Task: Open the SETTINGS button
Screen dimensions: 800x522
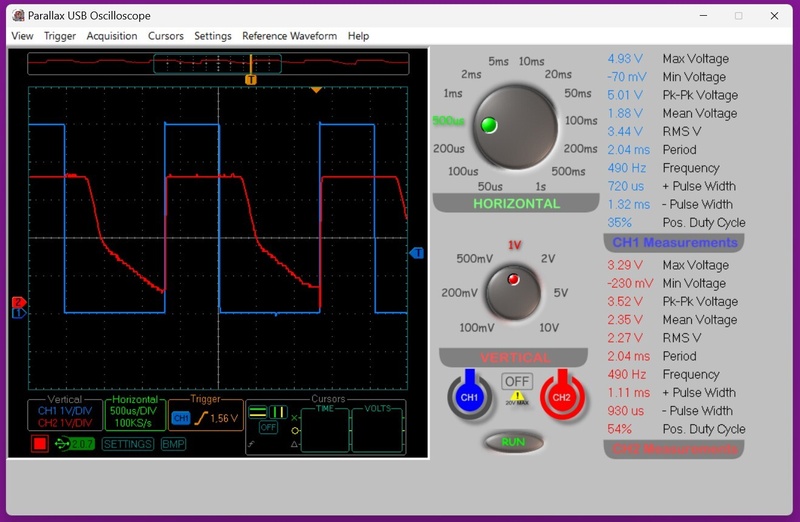Action: [x=128, y=444]
